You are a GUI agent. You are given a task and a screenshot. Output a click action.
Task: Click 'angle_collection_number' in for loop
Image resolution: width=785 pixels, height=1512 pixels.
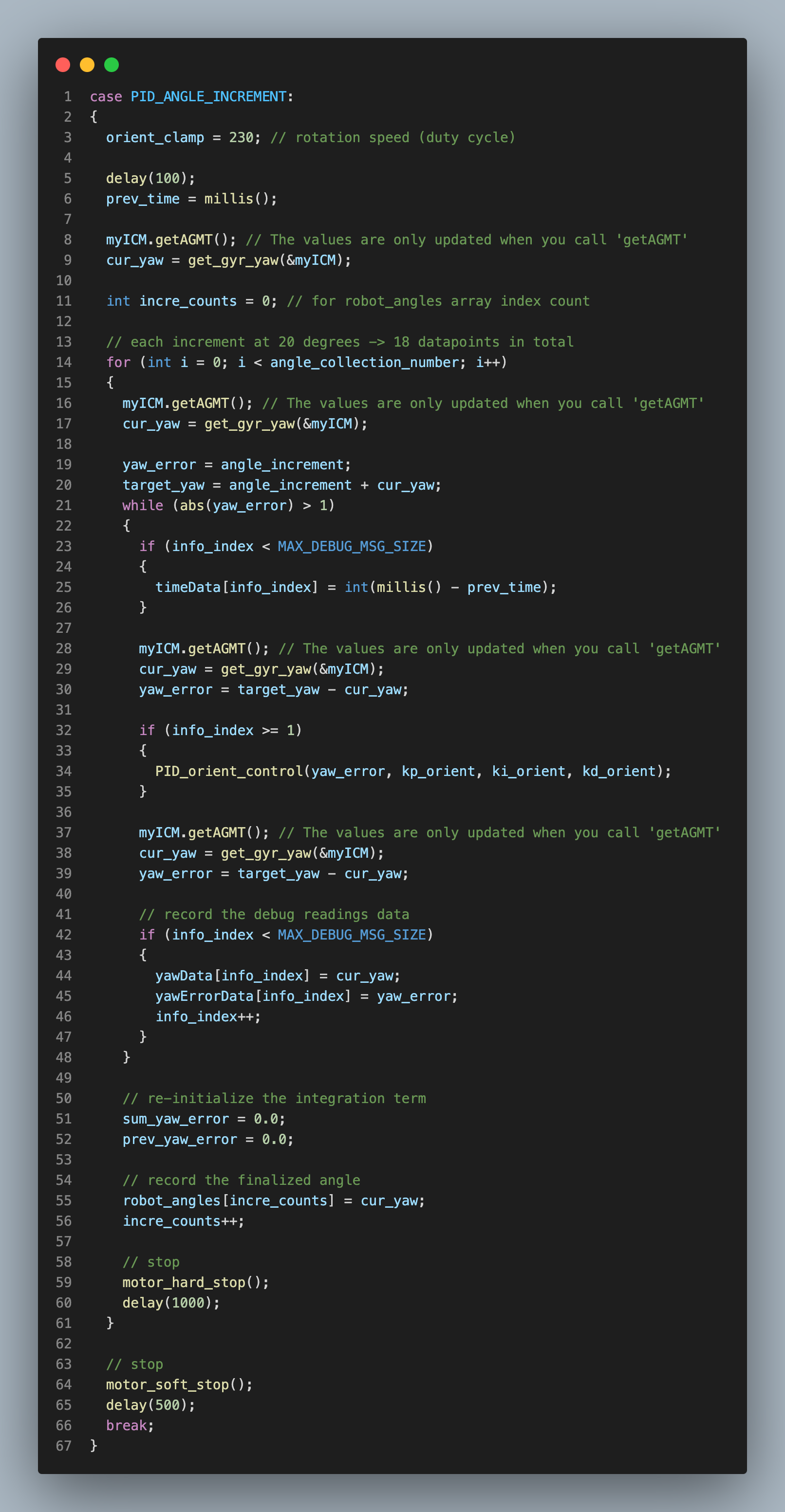(x=364, y=362)
